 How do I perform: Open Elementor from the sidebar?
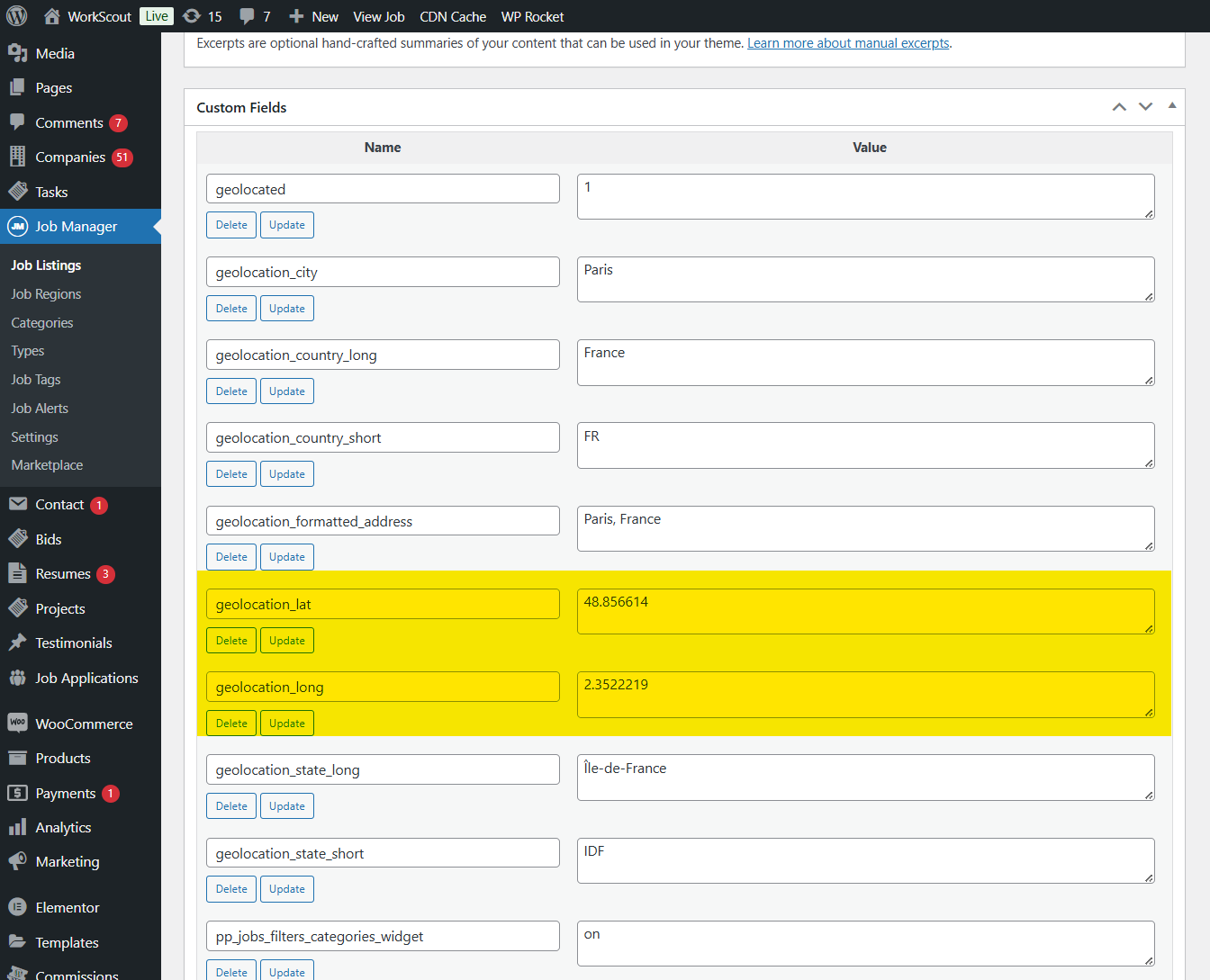[68, 907]
